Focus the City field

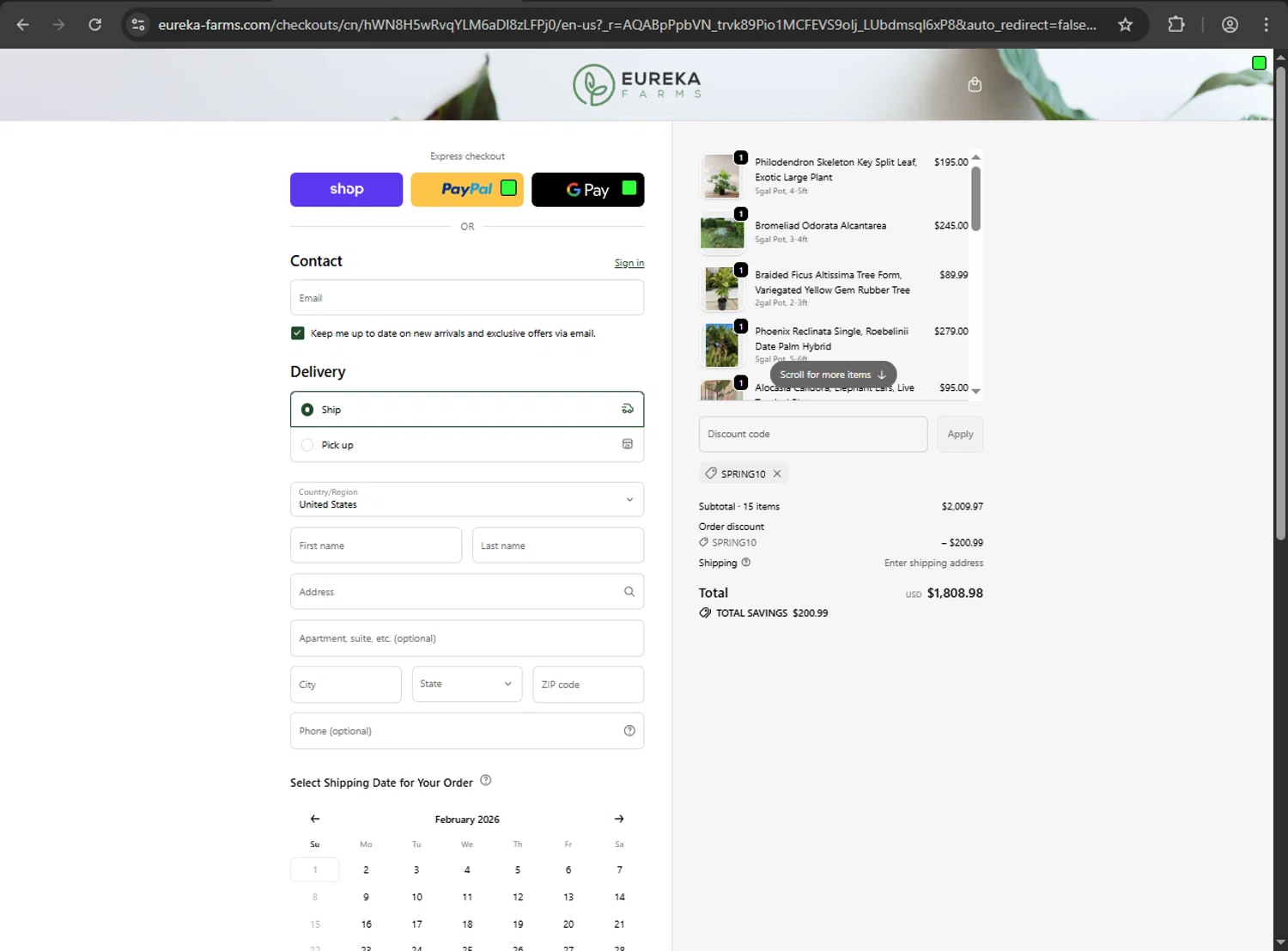click(346, 685)
